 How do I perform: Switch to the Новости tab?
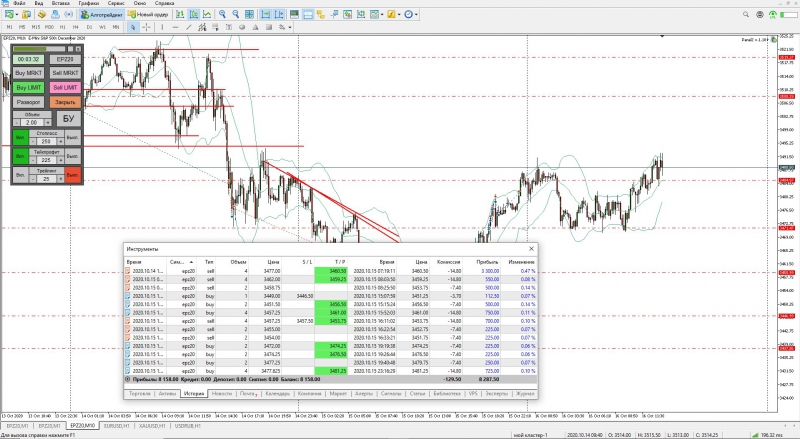point(221,394)
